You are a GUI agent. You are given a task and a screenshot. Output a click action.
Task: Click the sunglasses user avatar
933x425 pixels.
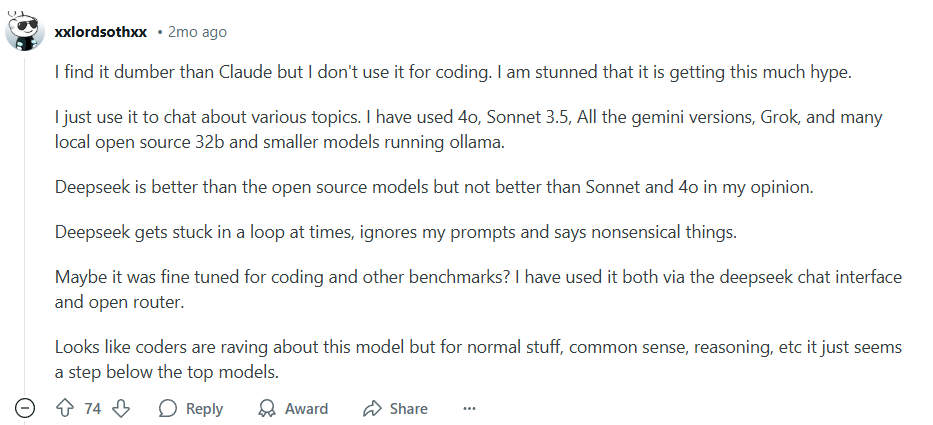25,32
